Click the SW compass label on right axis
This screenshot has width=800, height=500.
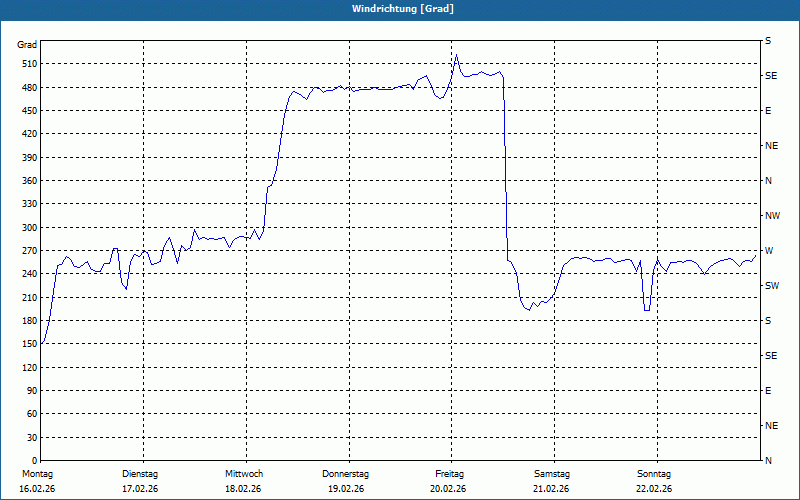[x=771, y=286]
